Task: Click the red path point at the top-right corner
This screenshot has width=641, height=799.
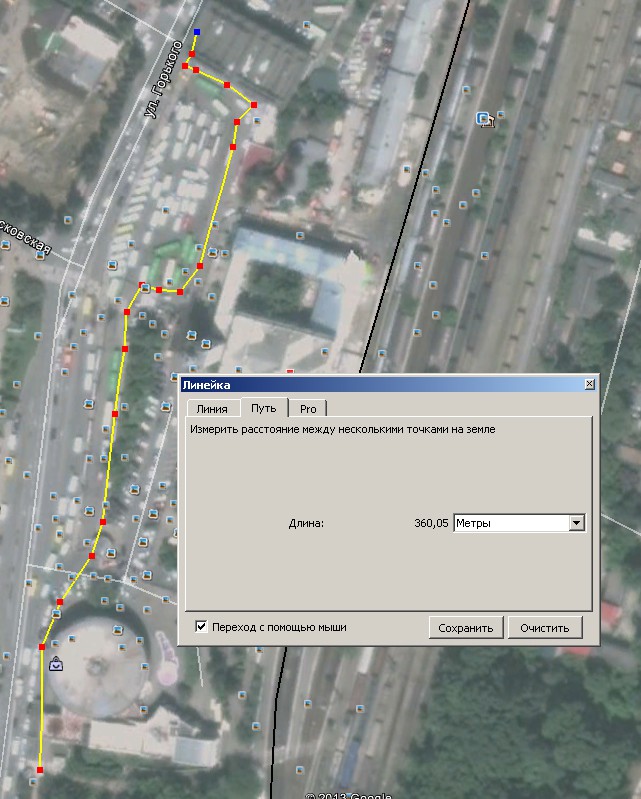Action: 253,104
